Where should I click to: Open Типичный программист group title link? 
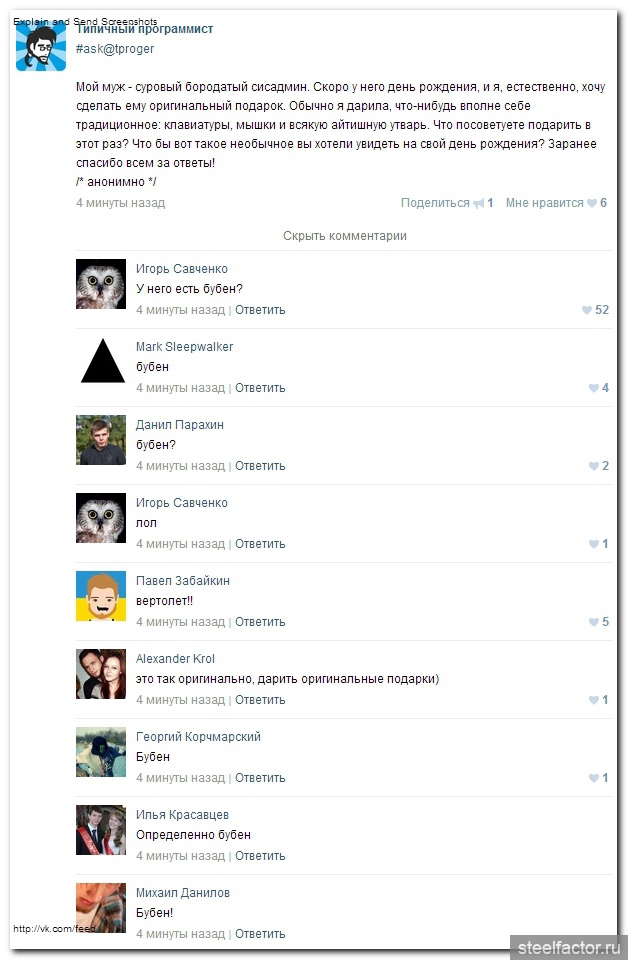(x=144, y=29)
